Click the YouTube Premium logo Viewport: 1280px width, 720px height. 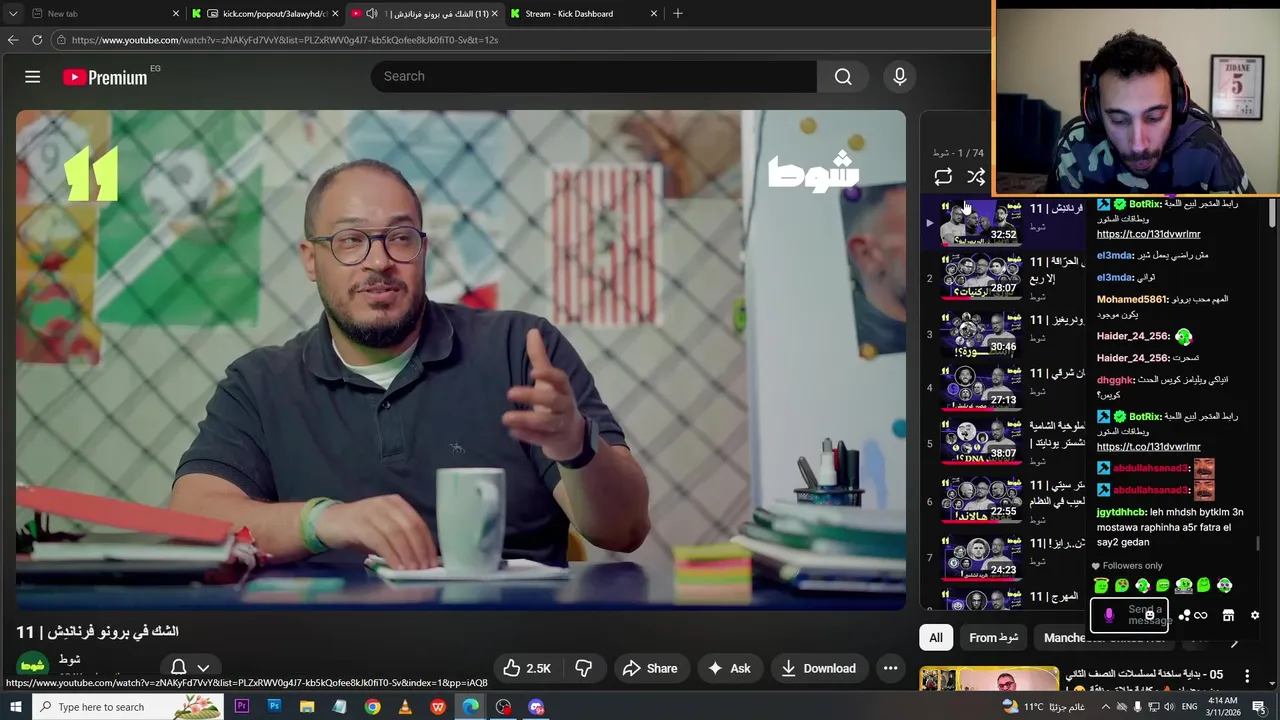pos(105,77)
